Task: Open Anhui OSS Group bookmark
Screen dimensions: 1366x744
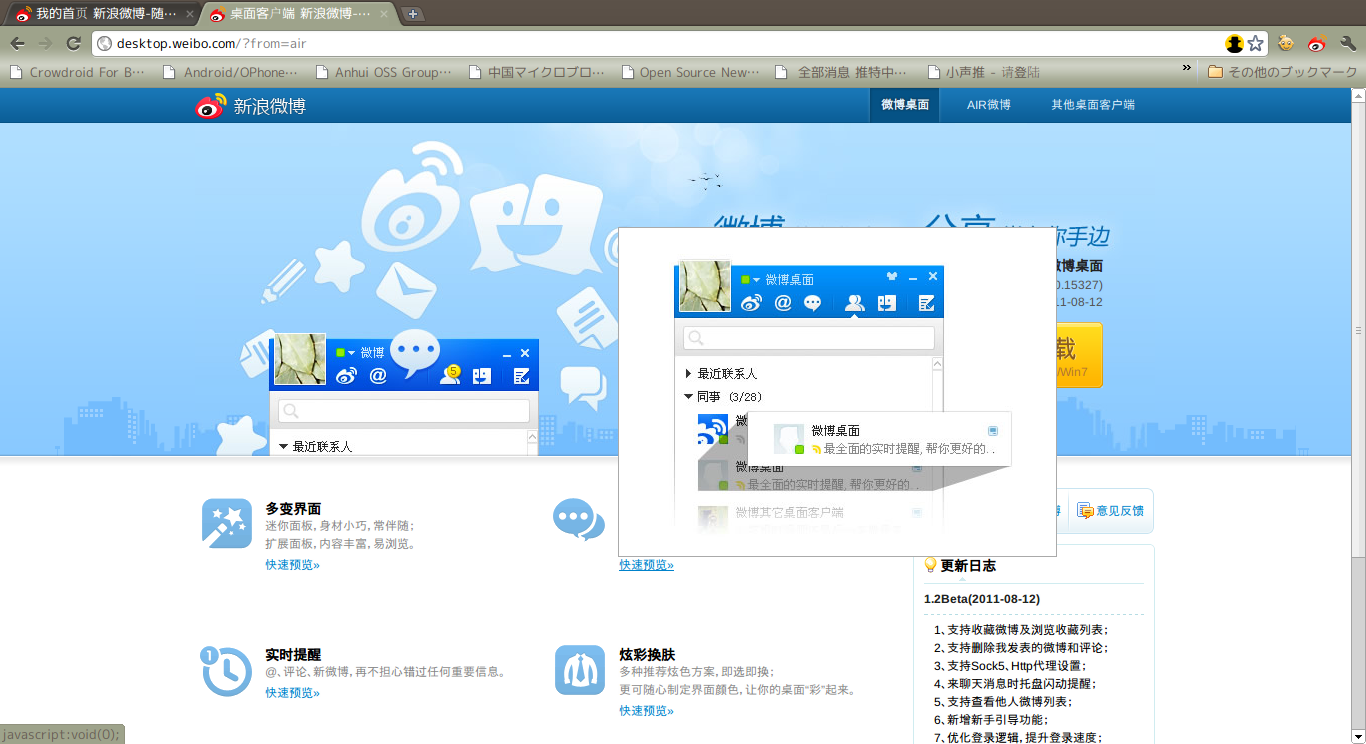Action: 383,72
